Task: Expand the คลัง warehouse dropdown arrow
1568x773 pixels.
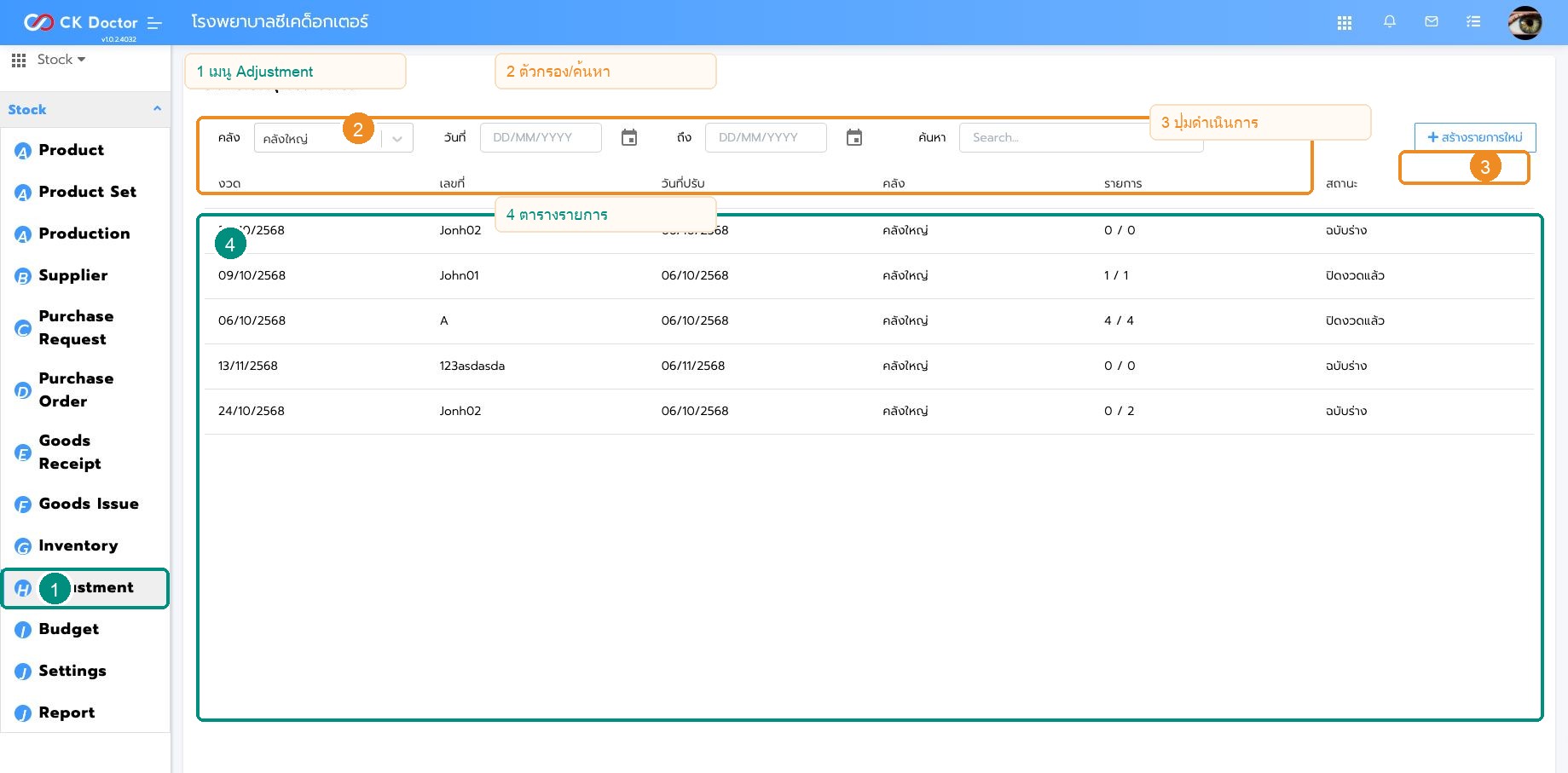Action: 397,139
